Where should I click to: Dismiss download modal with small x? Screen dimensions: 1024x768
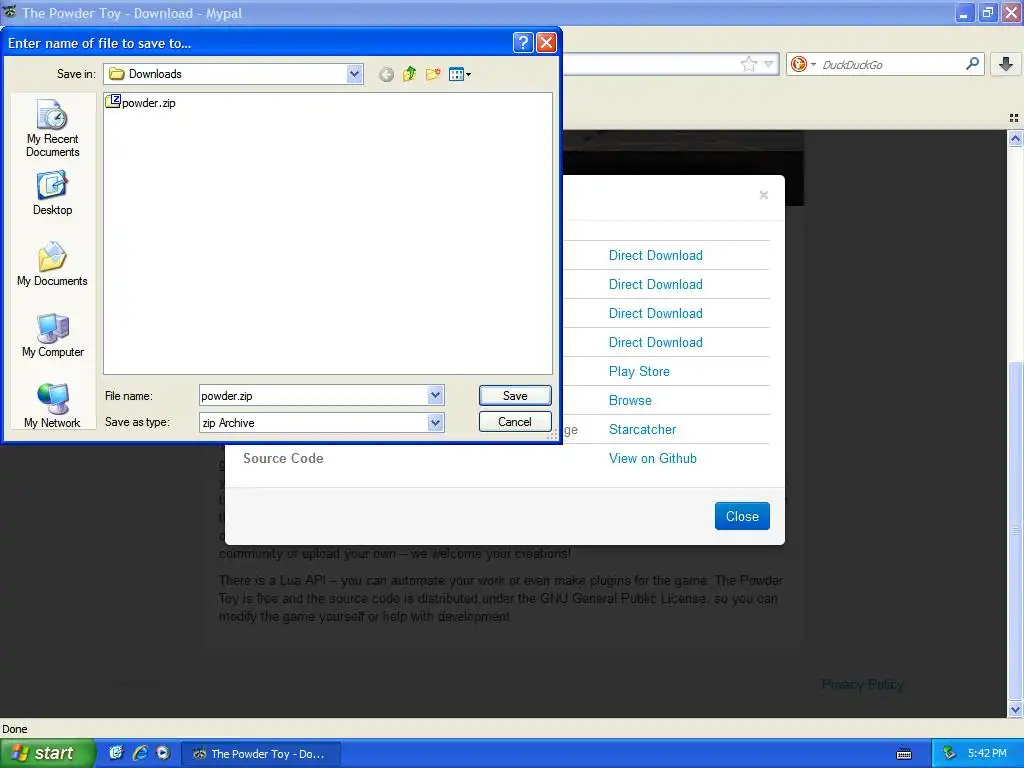point(763,195)
